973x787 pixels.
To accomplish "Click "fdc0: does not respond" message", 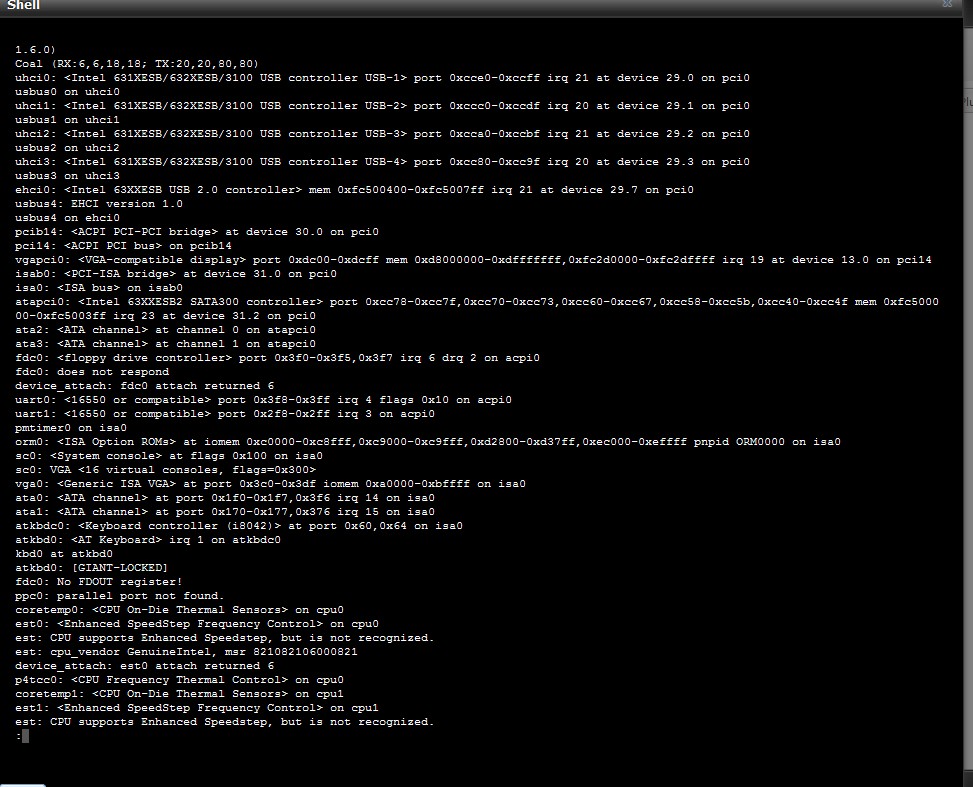I will point(92,372).
